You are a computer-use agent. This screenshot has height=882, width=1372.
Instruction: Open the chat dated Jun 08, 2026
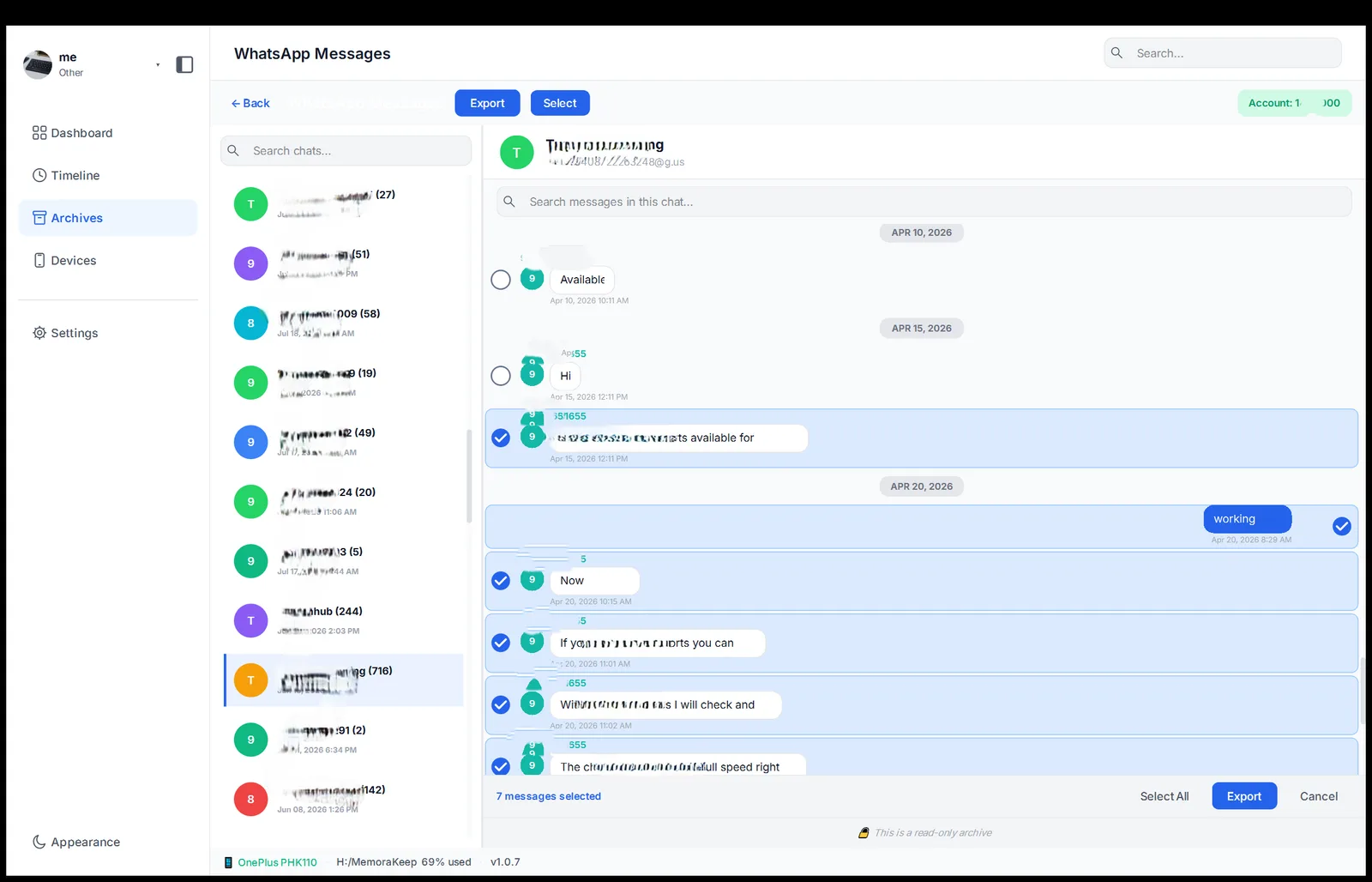[344, 799]
